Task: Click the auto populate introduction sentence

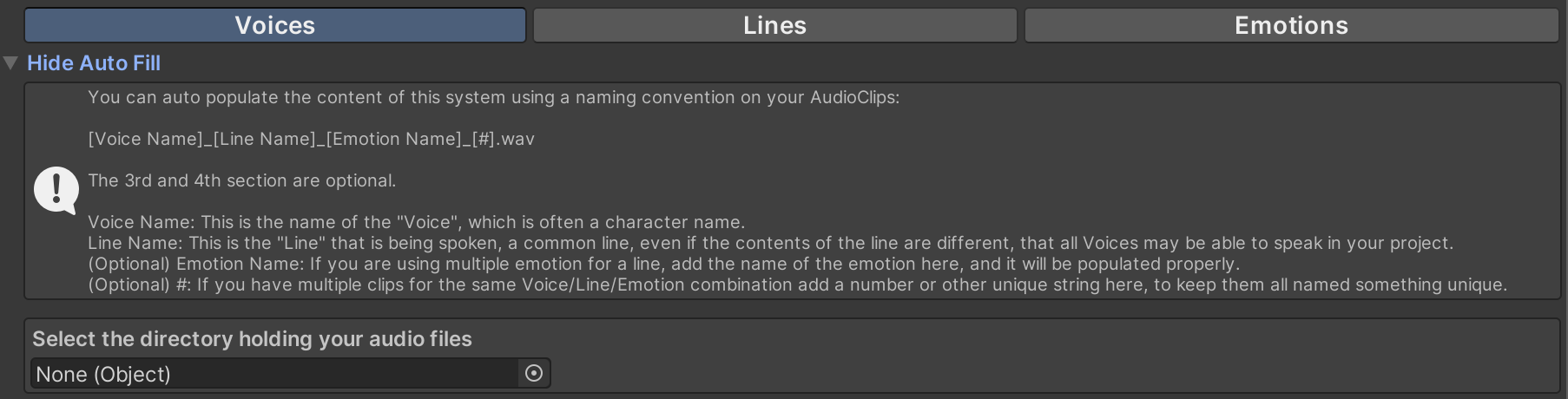Action: (x=493, y=97)
